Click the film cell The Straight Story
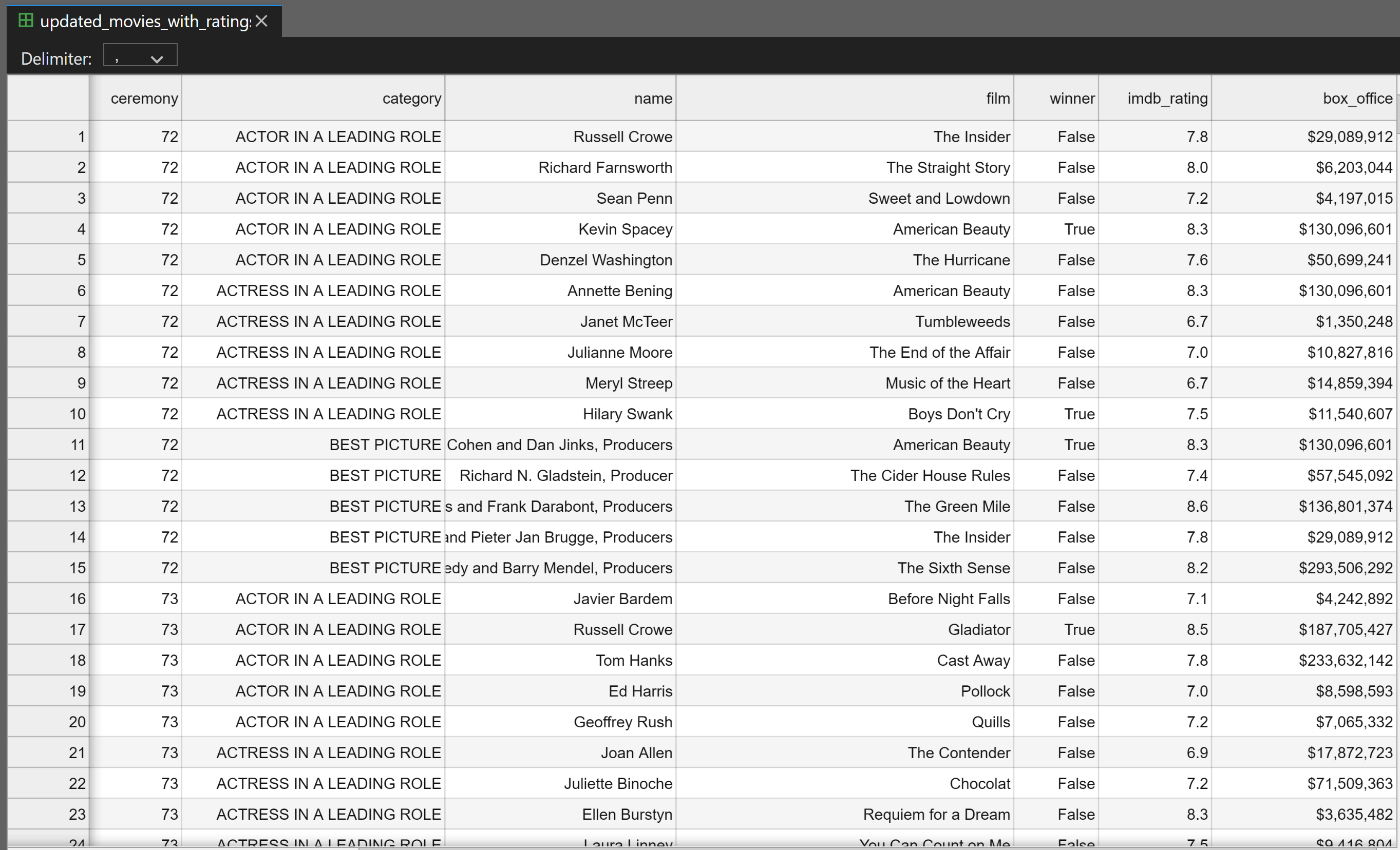This screenshot has height=850, width=1400. (845, 167)
